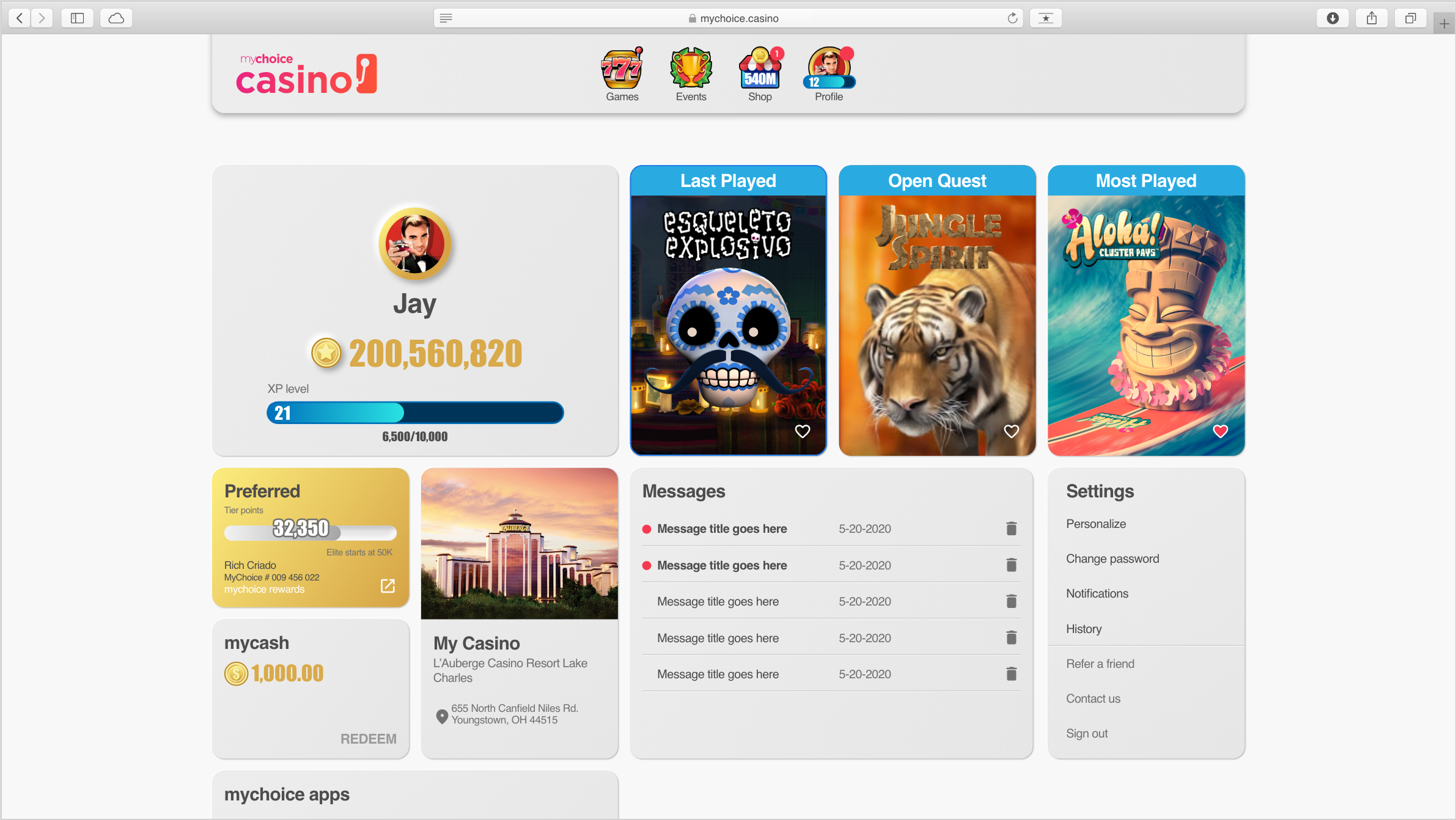Click Sign out
1456x820 pixels.
click(1087, 734)
